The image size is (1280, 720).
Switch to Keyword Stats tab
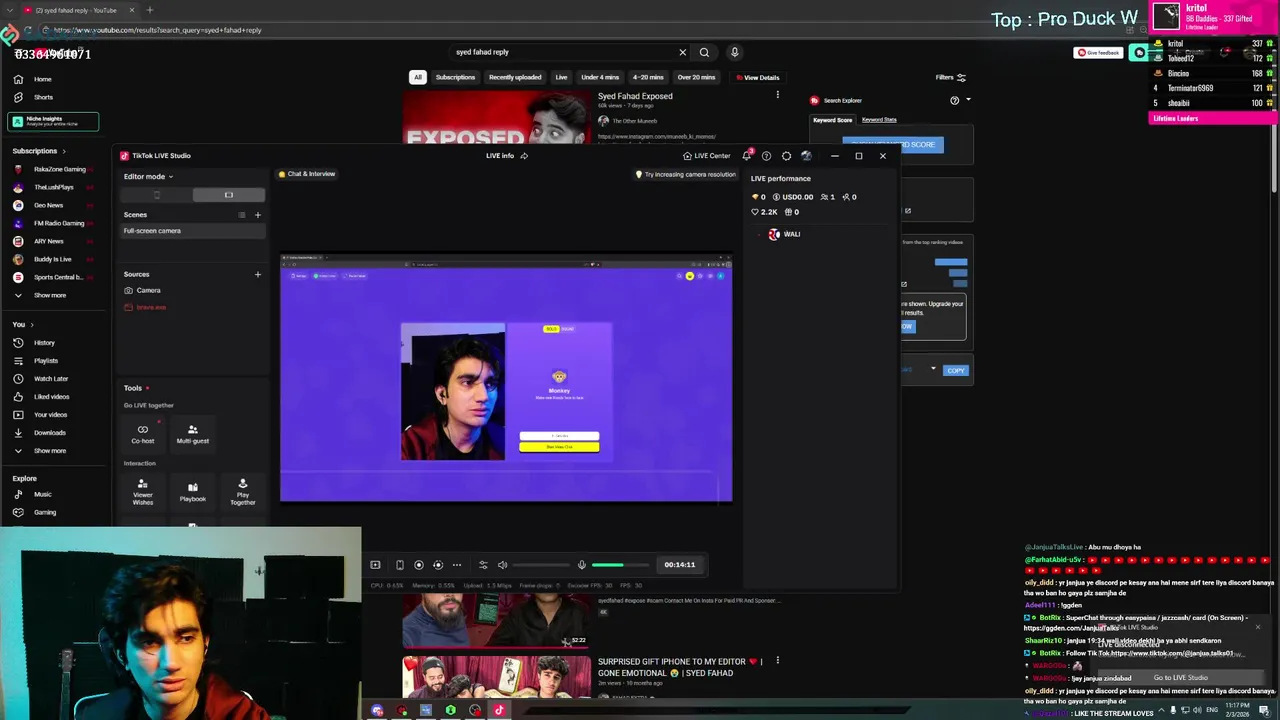click(879, 120)
